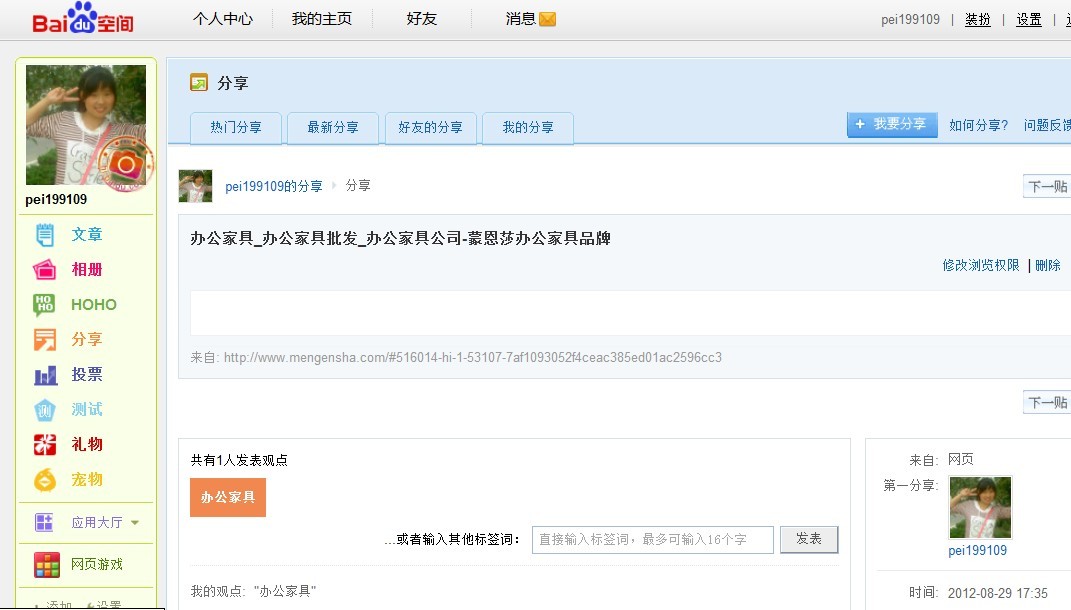Image resolution: width=1071 pixels, height=610 pixels.
Task: Go to 个人中心 in top navigation
Action: (223, 19)
